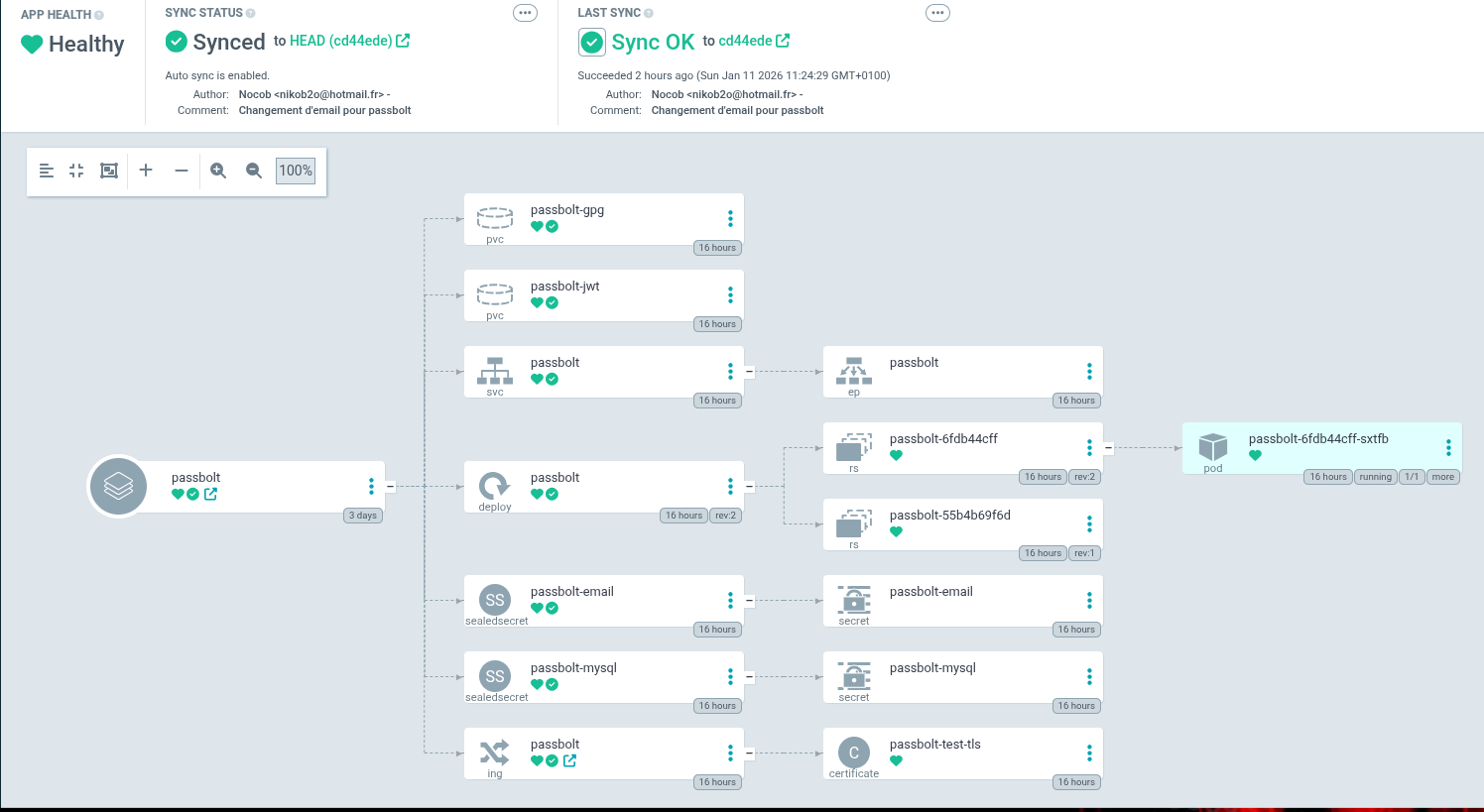Open the Sync Status three-dots menu
Viewport: 1484px width, 812px height.
(x=525, y=13)
